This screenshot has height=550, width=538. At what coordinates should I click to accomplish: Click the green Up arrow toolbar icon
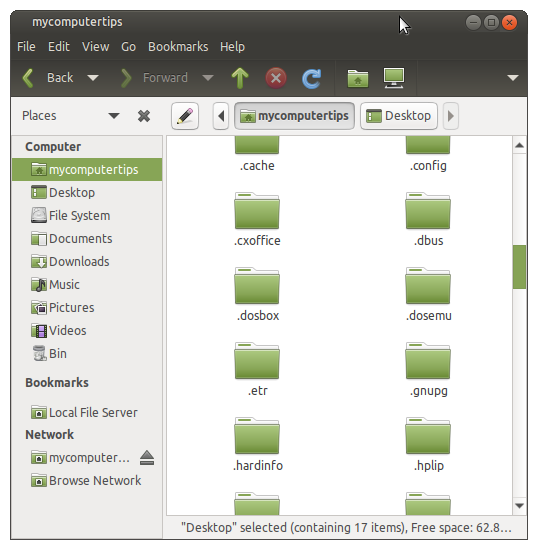click(240, 78)
